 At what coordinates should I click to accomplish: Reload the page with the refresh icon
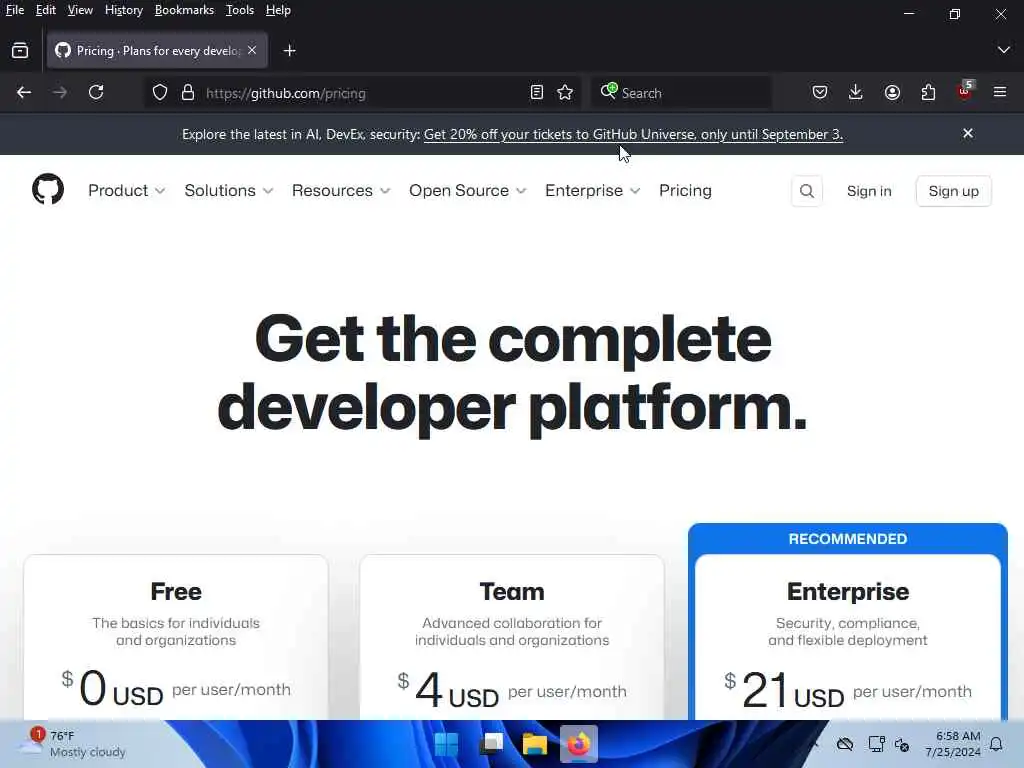click(96, 93)
